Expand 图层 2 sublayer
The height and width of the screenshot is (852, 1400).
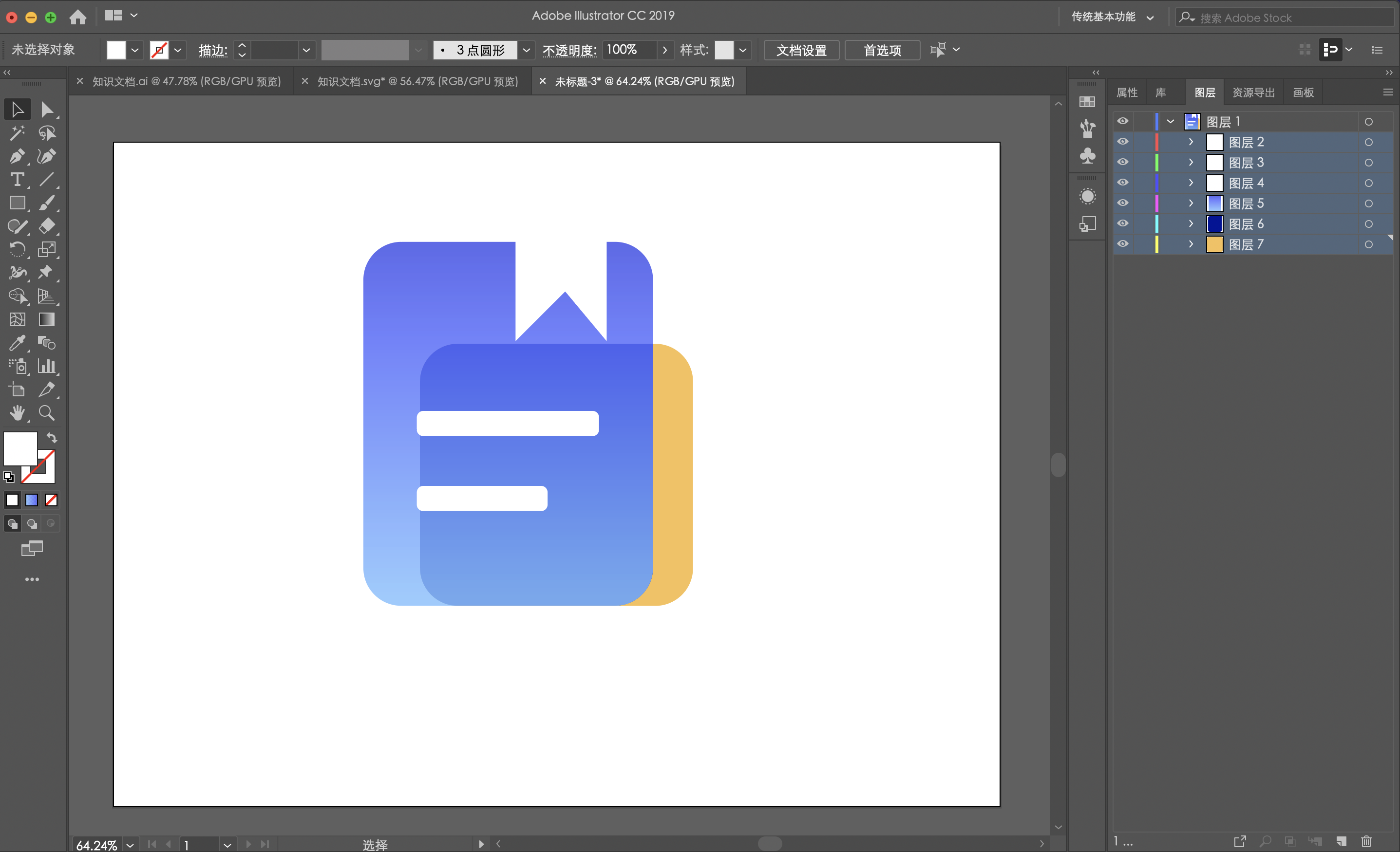tap(1191, 141)
